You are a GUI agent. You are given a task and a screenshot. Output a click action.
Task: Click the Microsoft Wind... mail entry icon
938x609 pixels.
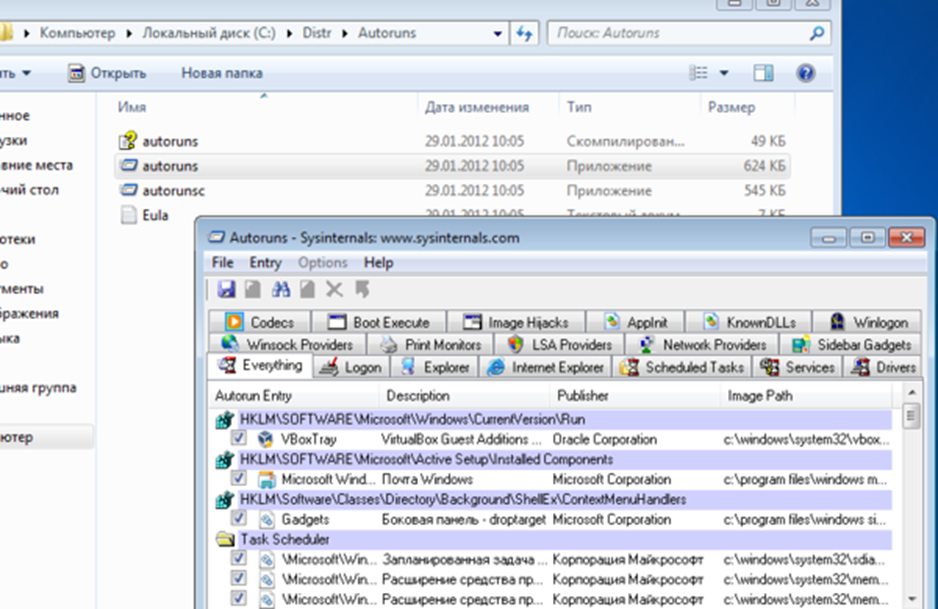(266, 479)
